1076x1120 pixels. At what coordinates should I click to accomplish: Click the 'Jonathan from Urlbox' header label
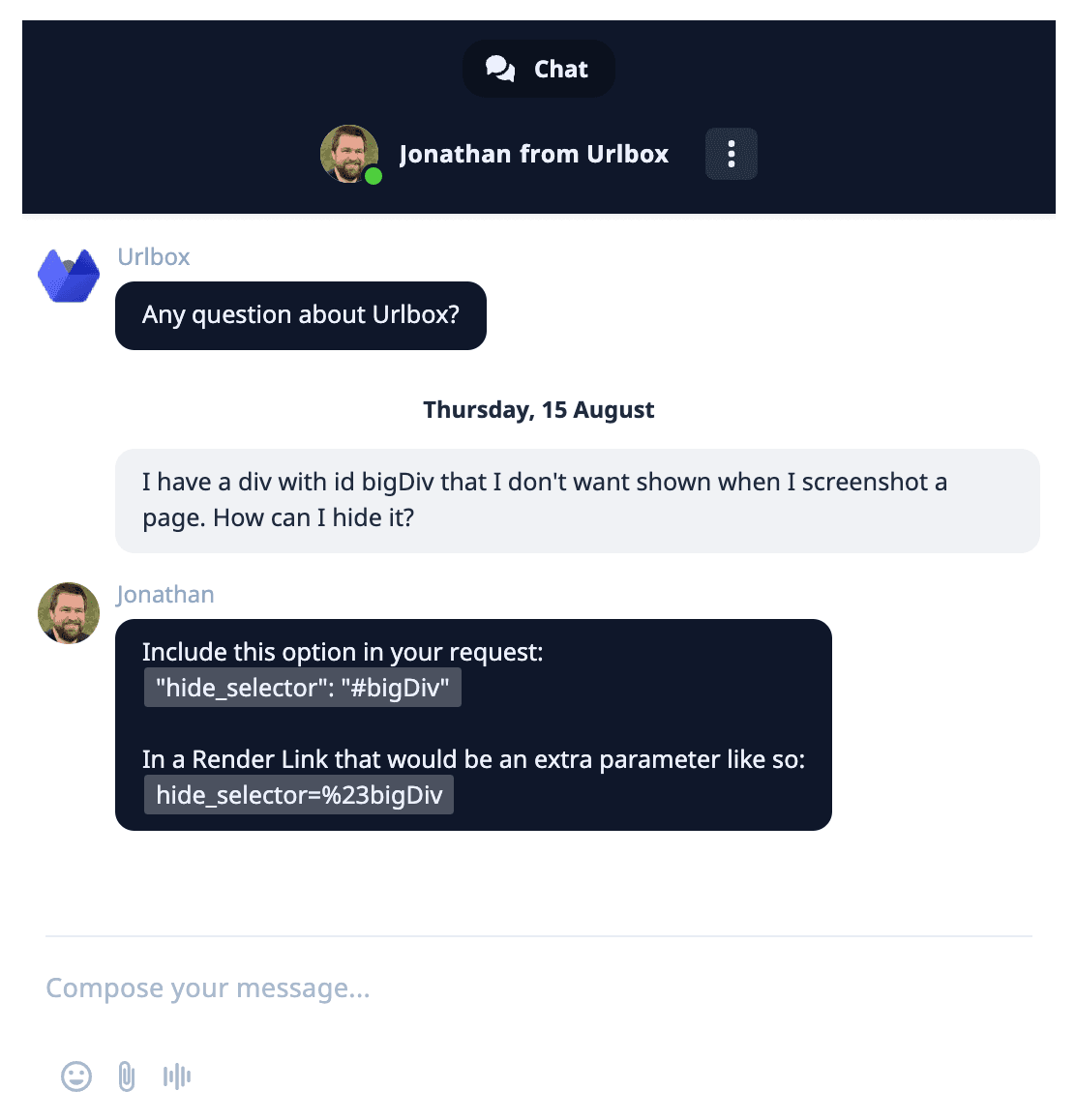[x=533, y=153]
